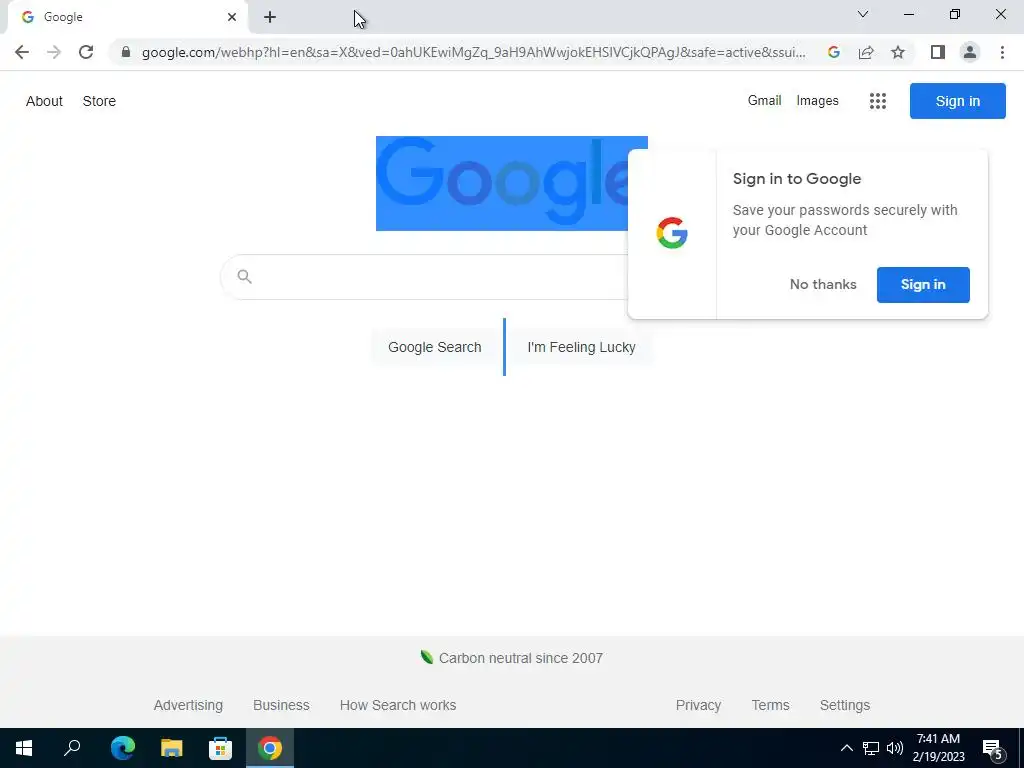
Task: Open the Google apps grid
Action: (x=878, y=101)
